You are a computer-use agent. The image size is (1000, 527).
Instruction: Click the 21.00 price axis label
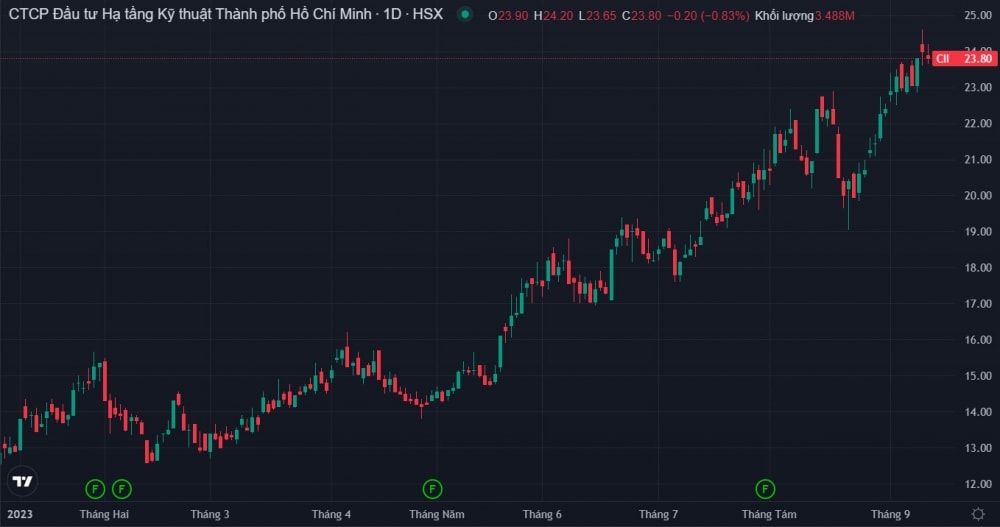(x=978, y=160)
